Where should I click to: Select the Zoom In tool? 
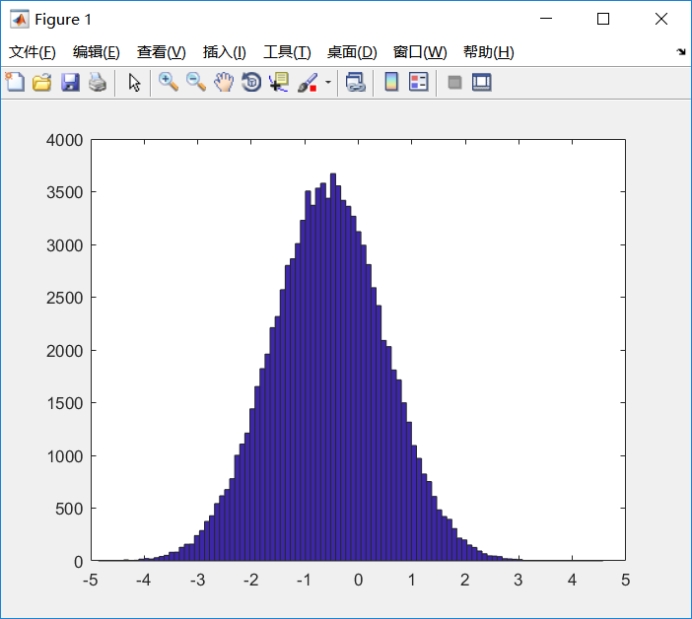click(x=169, y=83)
